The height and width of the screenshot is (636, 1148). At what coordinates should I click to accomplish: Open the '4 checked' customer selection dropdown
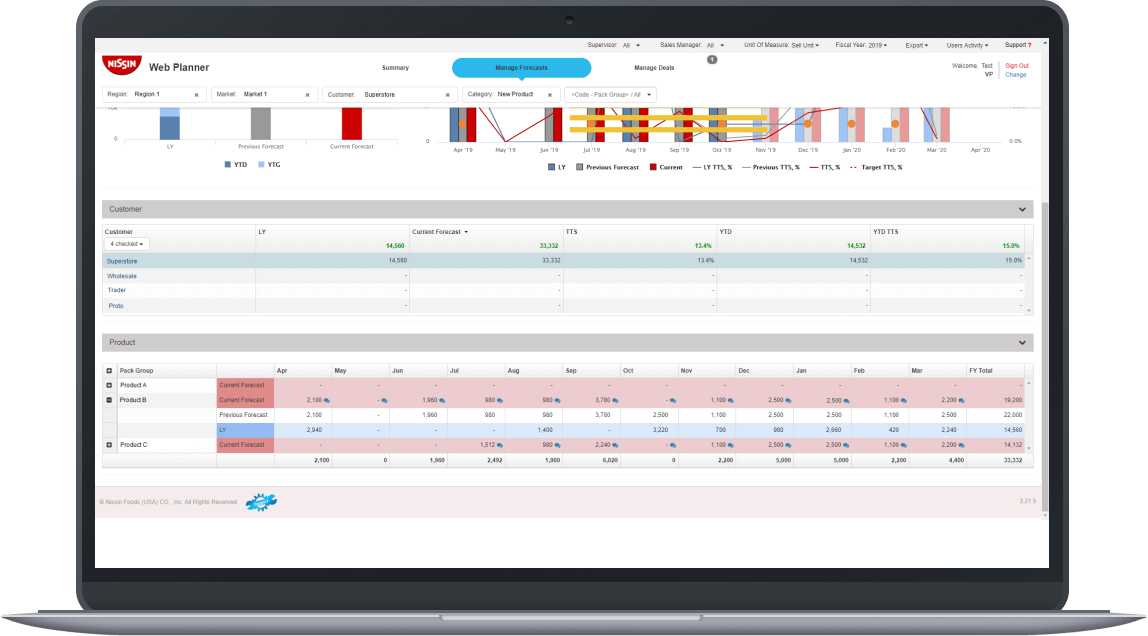[126, 243]
